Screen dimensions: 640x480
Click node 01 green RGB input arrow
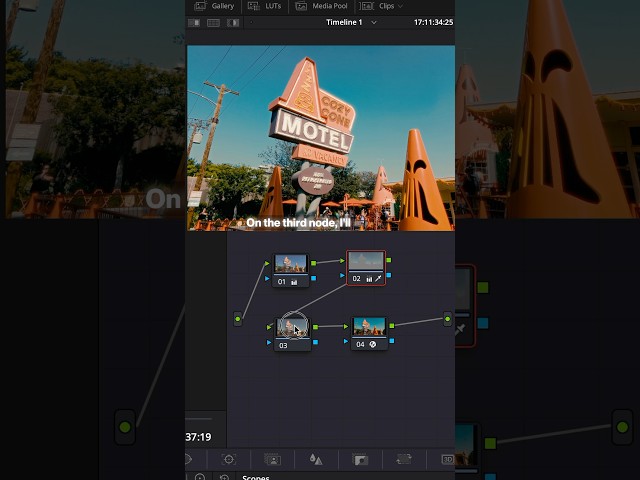coord(267,264)
